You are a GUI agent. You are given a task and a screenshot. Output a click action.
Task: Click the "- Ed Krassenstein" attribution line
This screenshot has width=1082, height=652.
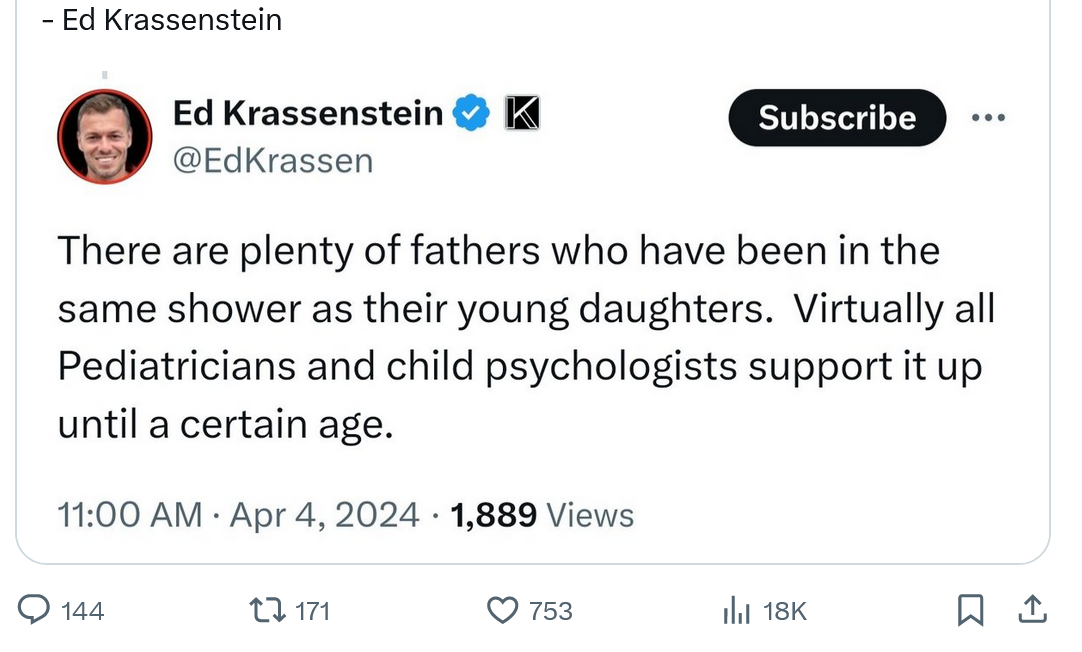(x=162, y=19)
